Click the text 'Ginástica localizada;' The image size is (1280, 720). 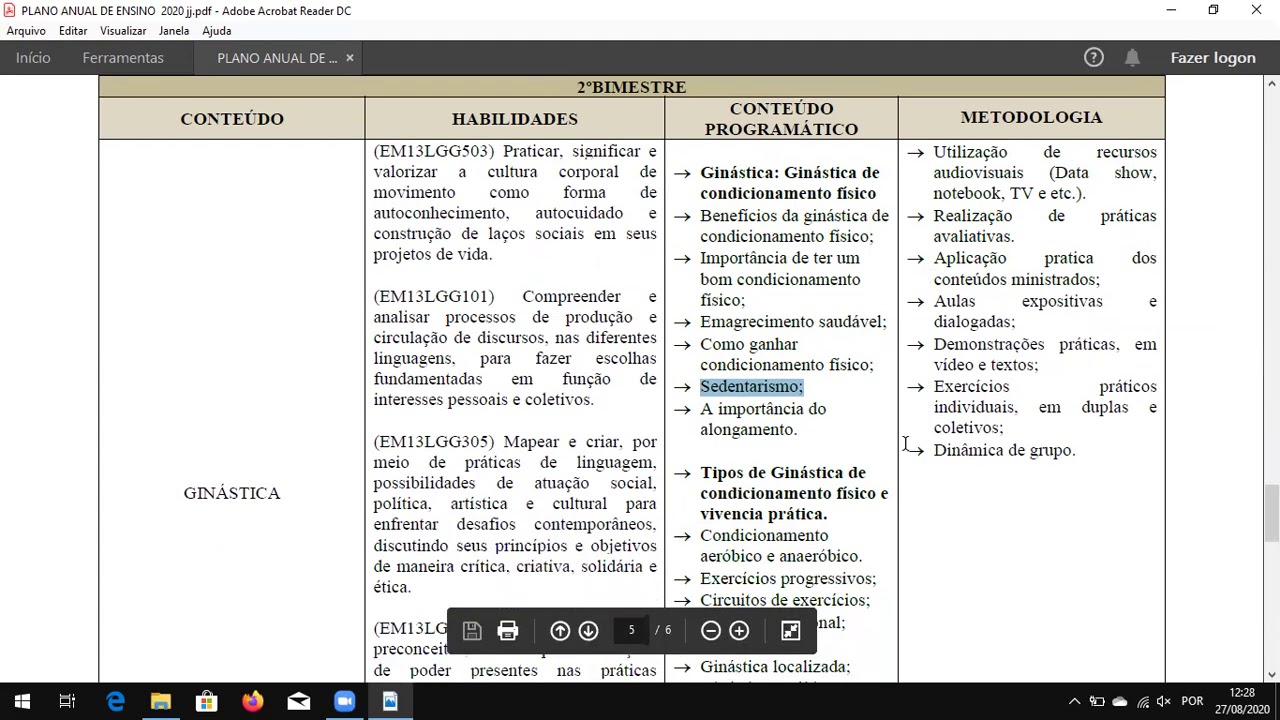[x=775, y=667]
